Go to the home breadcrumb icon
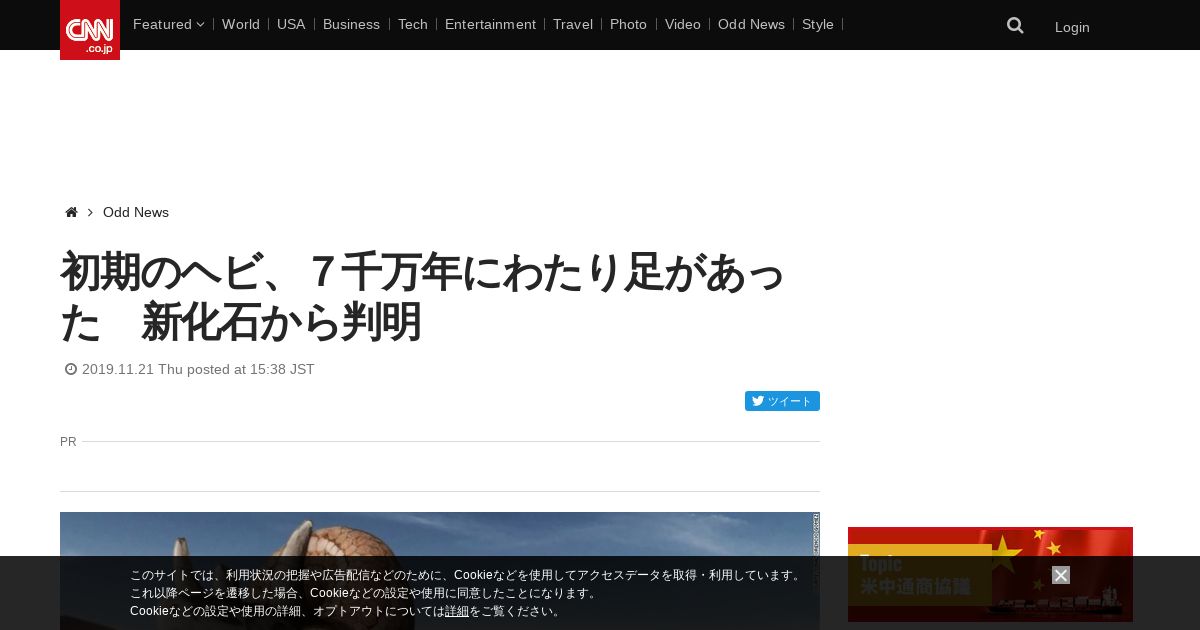The image size is (1200, 630). pyautogui.click(x=71, y=212)
